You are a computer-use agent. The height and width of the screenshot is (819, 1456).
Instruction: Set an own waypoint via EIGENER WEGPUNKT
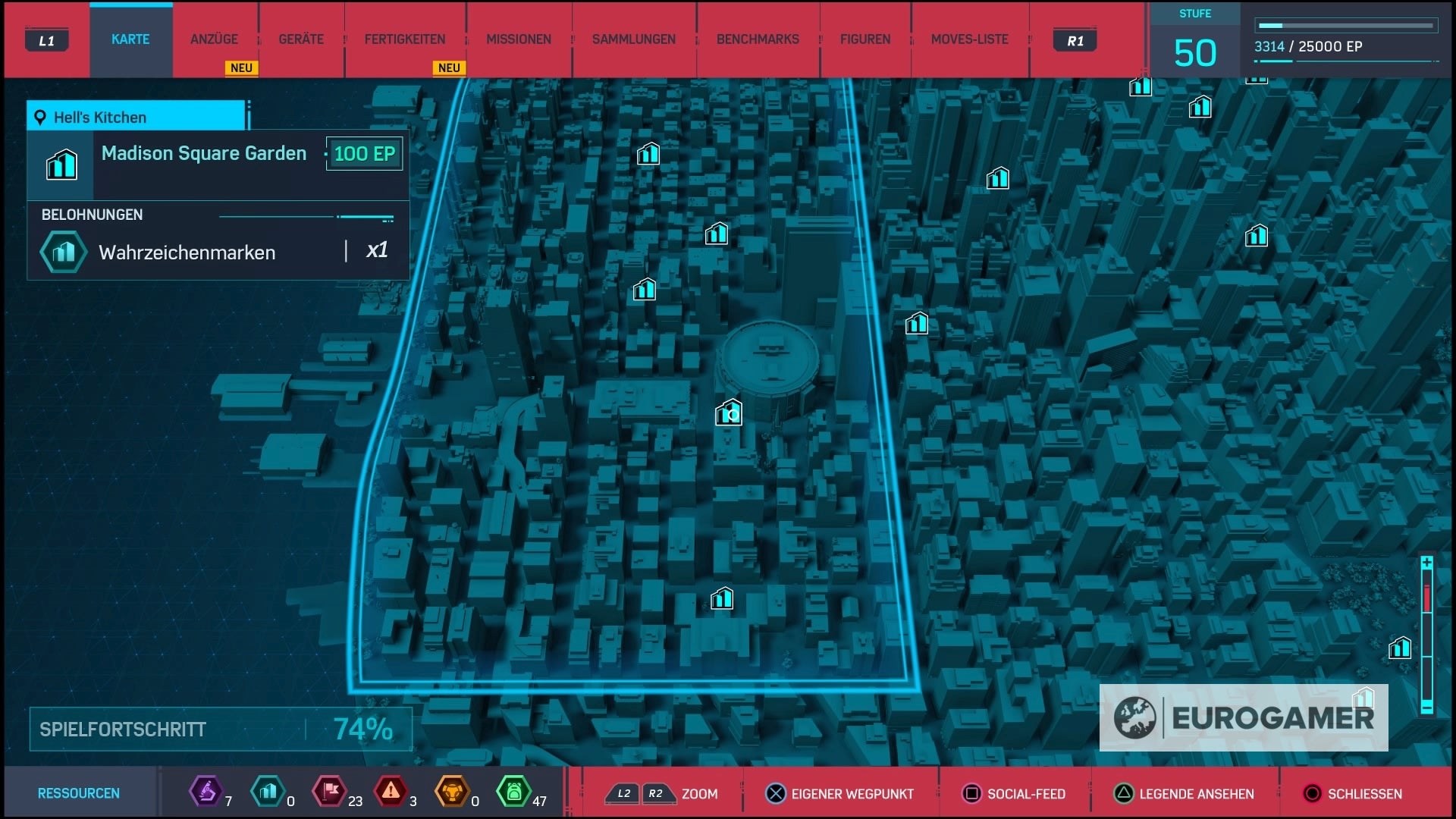852,794
